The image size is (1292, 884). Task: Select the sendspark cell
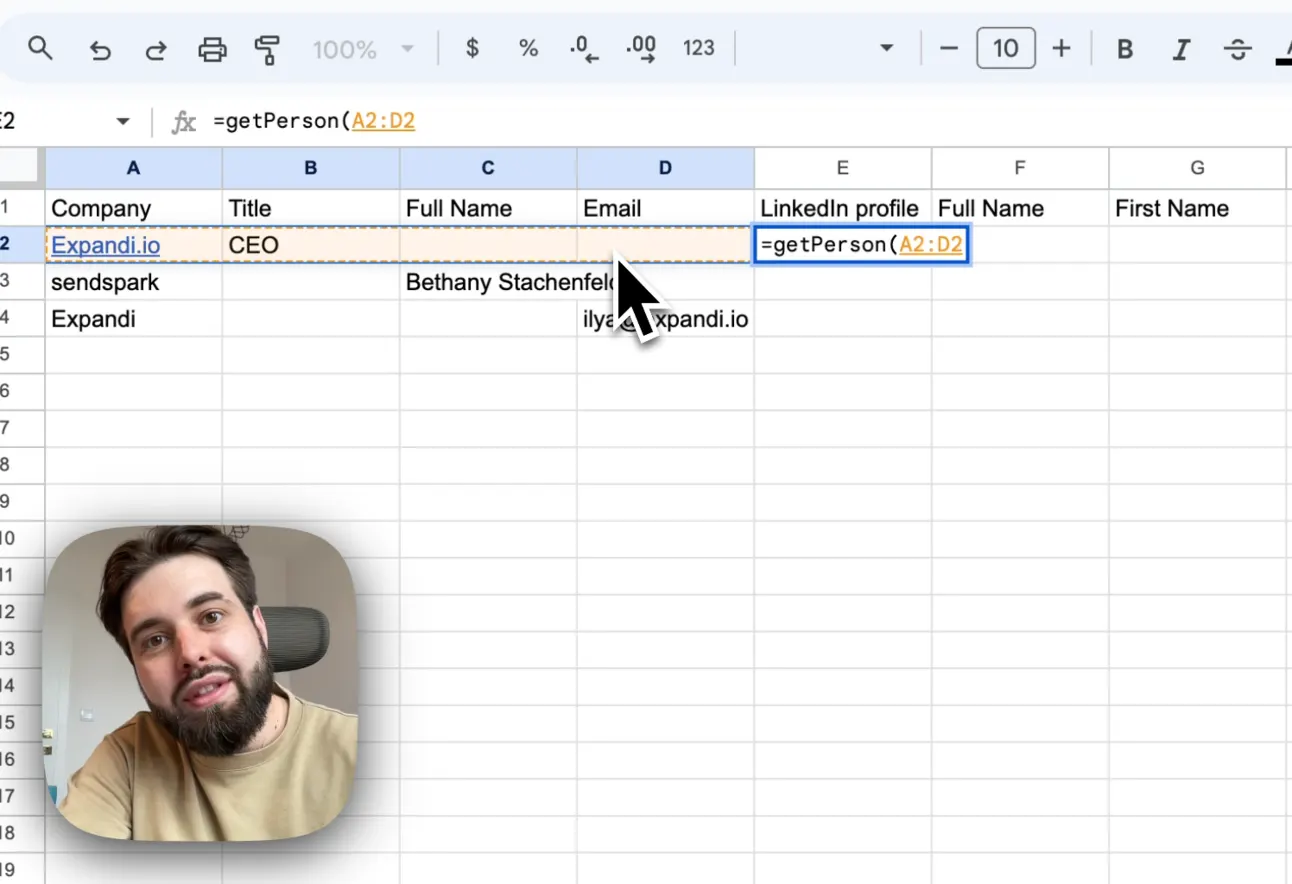pos(133,282)
